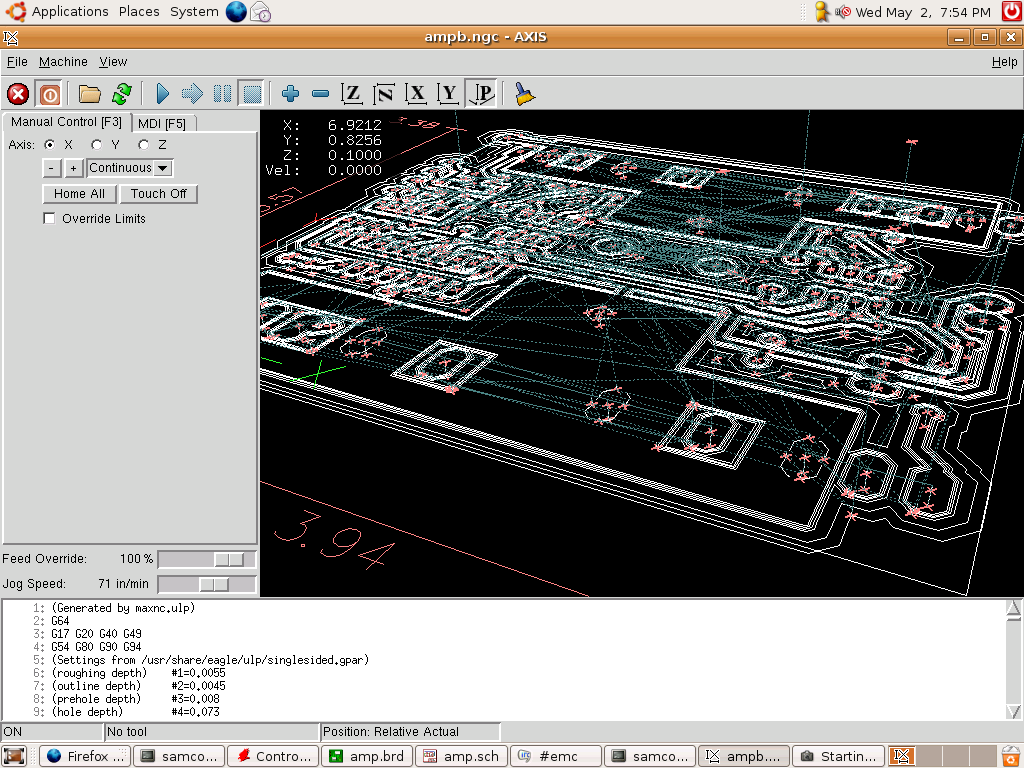The image size is (1024, 768).
Task: Enable the Override Limits checkbox
Action: click(x=49, y=218)
